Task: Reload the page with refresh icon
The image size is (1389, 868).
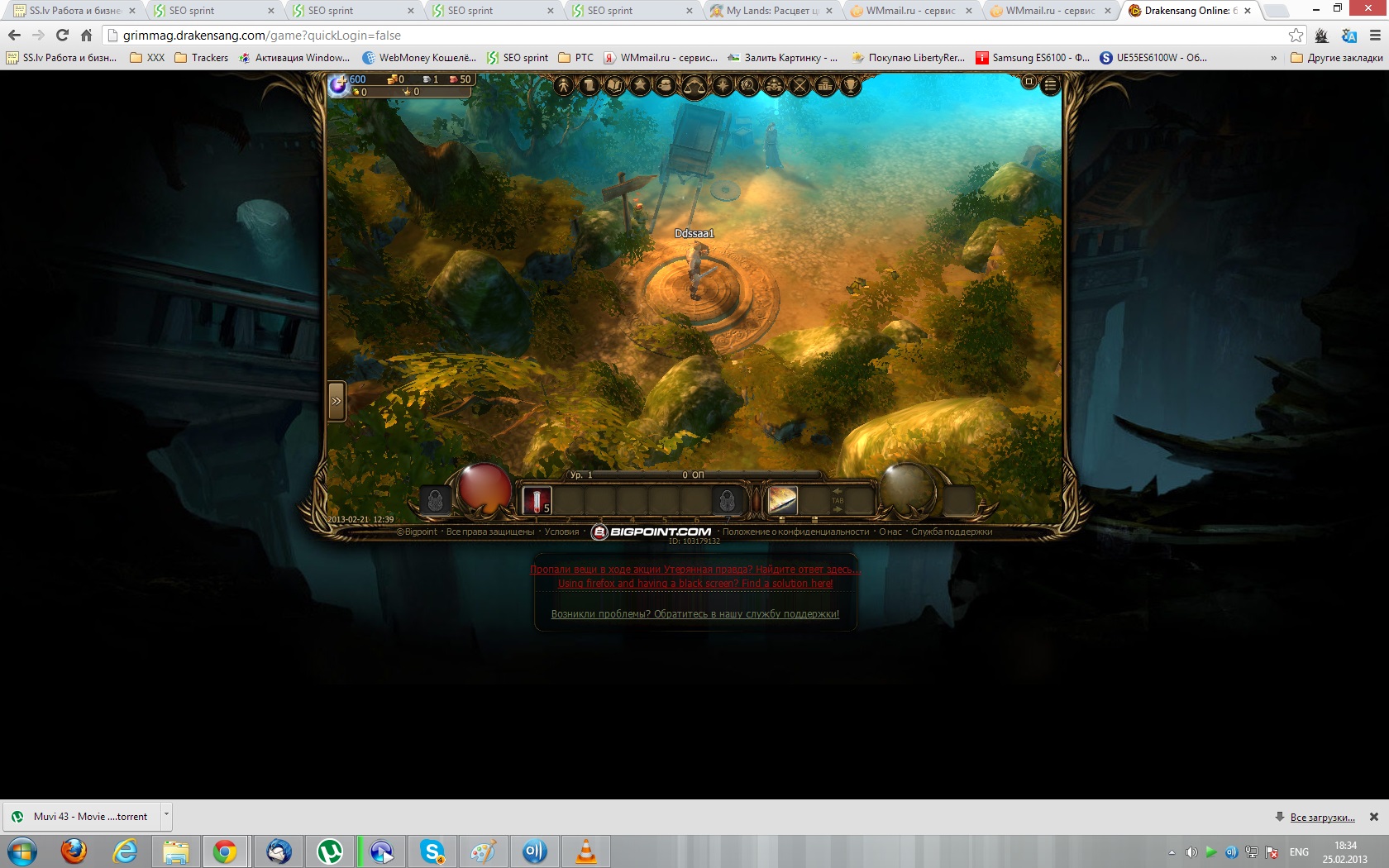Action: (x=62, y=36)
